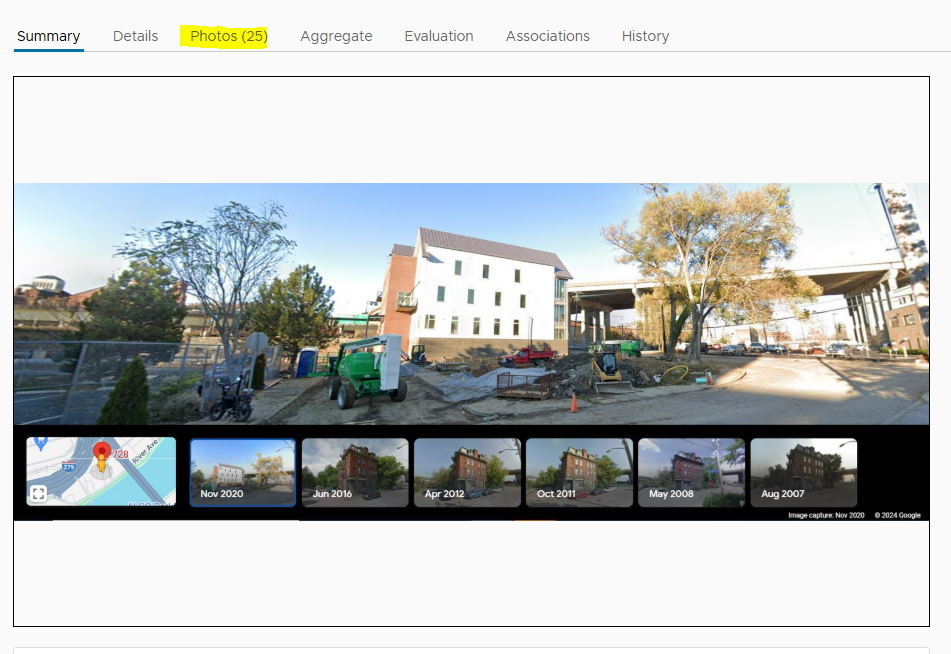The width and height of the screenshot is (951, 654).
Task: Open the Photos (25) tab
Action: (x=229, y=36)
